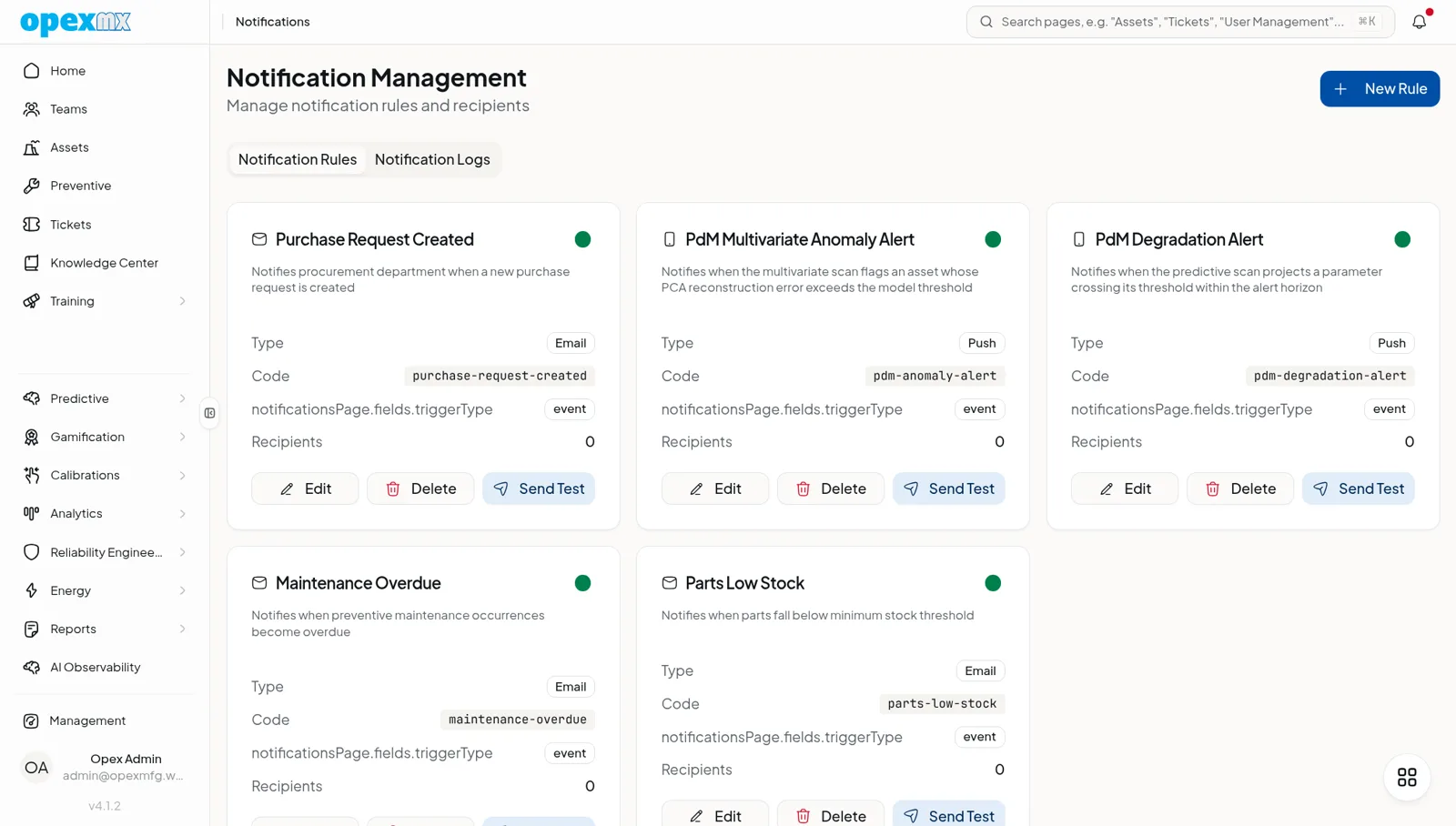The height and width of the screenshot is (826, 1456).
Task: Click the Tickets sidebar icon
Action: (32, 225)
